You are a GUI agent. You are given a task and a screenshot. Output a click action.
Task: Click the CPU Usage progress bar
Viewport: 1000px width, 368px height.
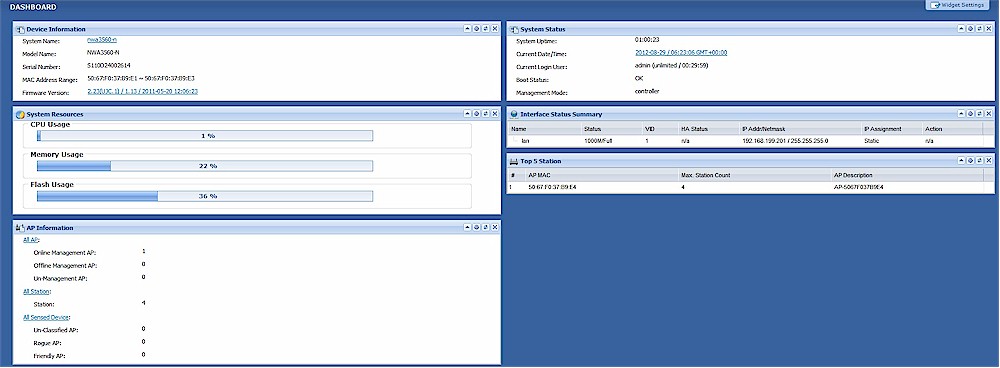tap(205, 136)
